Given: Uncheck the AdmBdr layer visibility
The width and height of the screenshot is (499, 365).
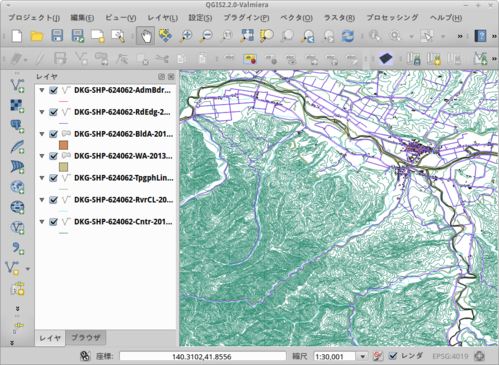Looking at the screenshot, I should (53, 90).
